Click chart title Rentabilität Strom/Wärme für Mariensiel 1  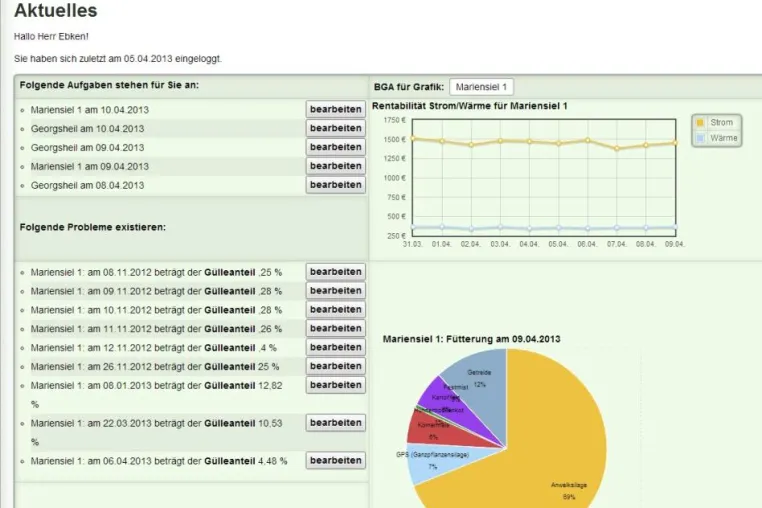470,106
